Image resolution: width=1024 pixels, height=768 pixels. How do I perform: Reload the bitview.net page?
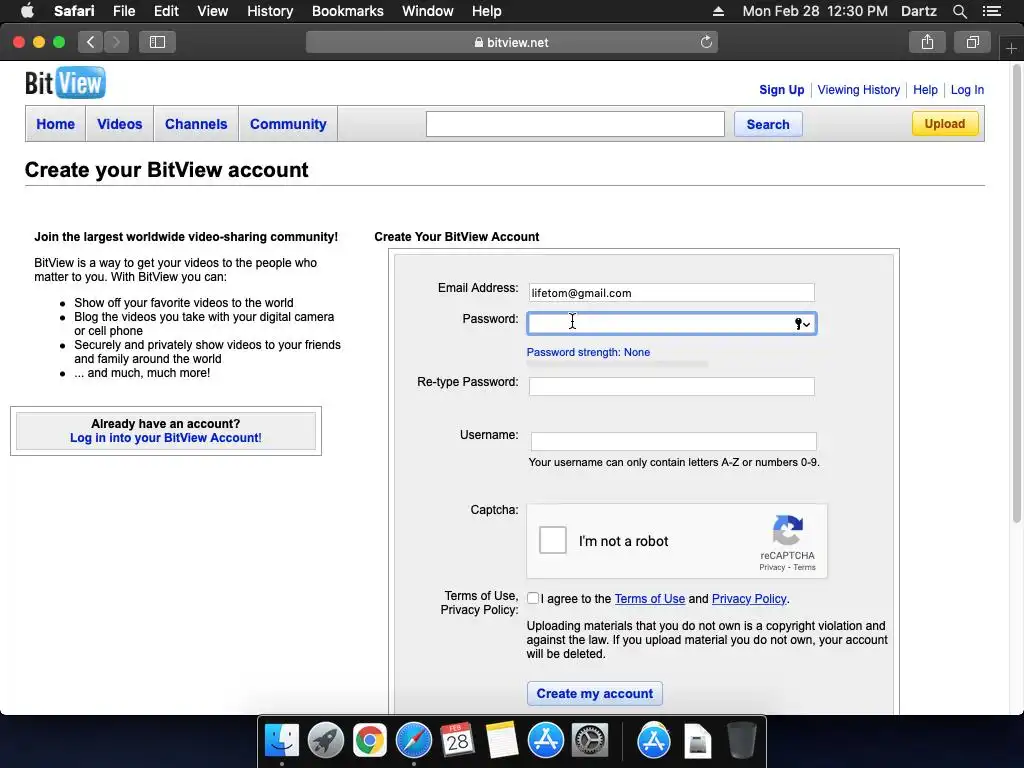(x=706, y=42)
